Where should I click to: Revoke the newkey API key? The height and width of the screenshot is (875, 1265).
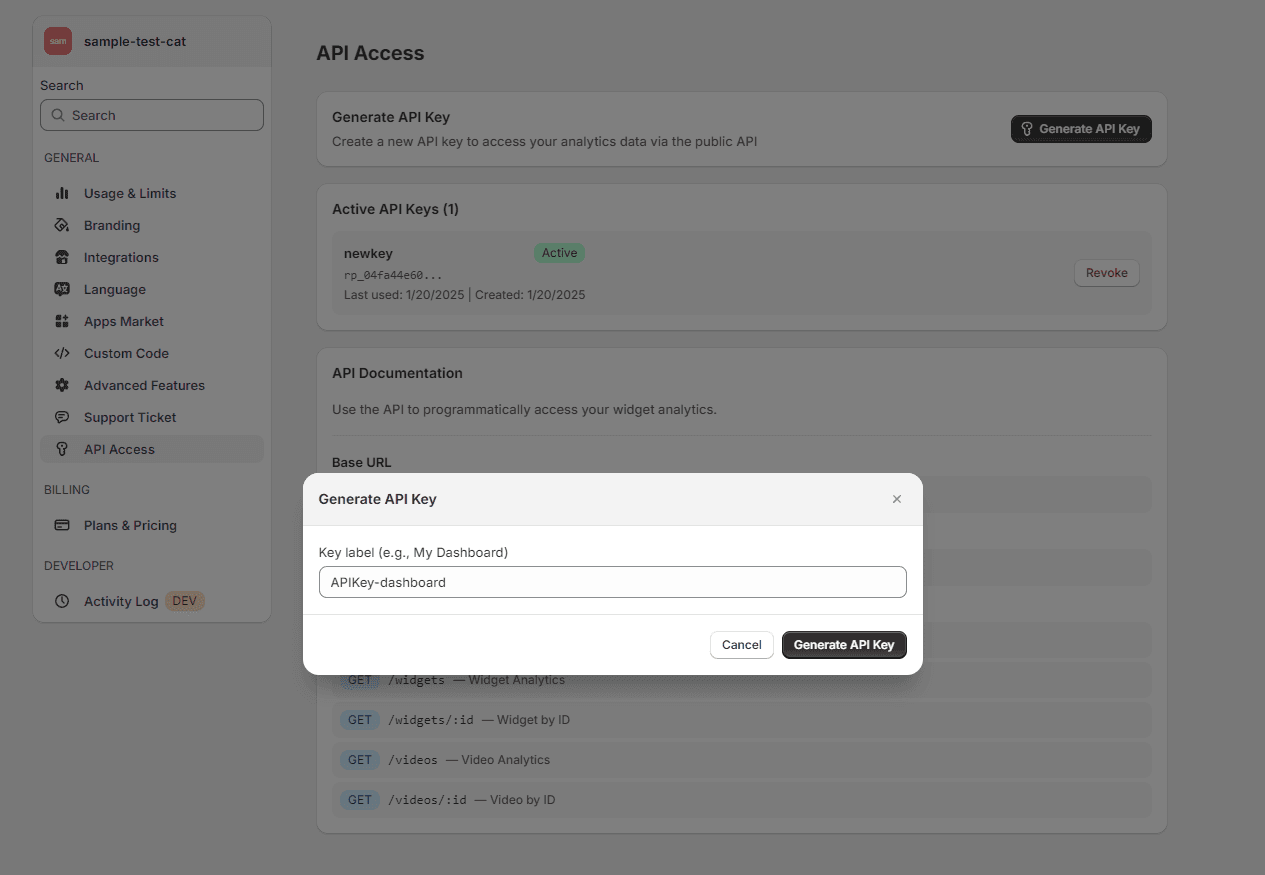click(x=1106, y=272)
